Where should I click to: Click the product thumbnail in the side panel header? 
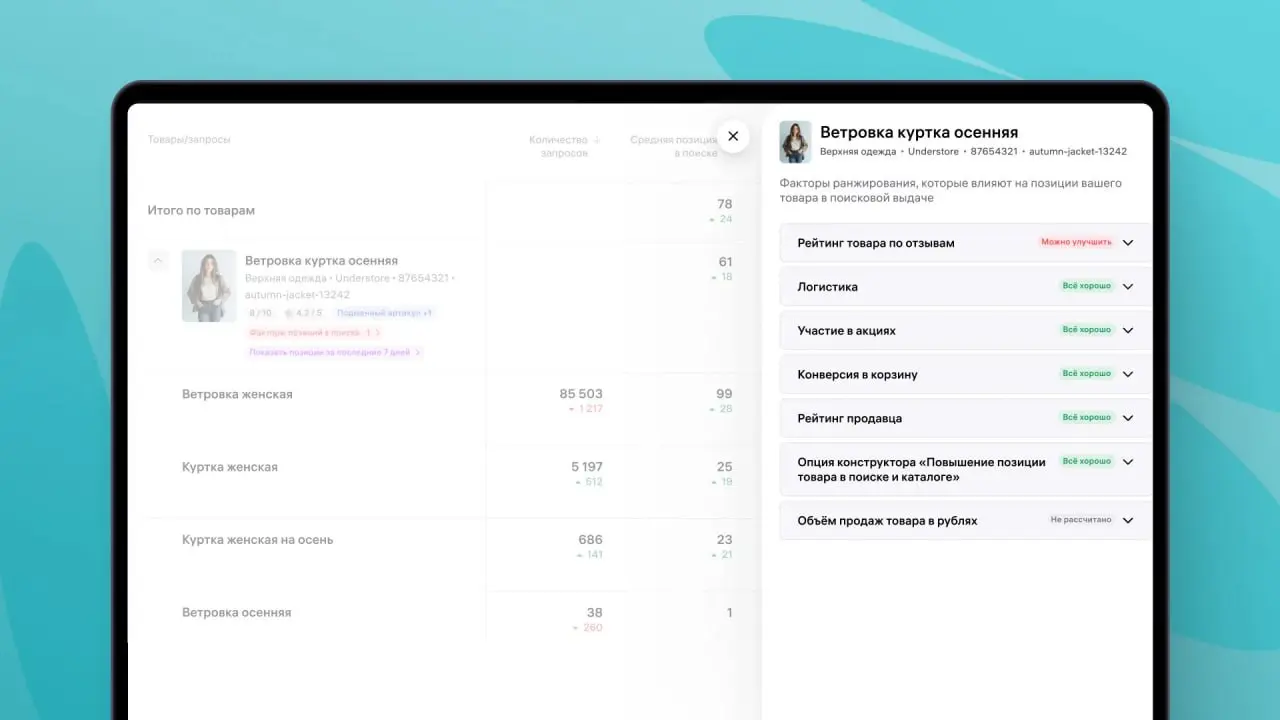click(795, 142)
